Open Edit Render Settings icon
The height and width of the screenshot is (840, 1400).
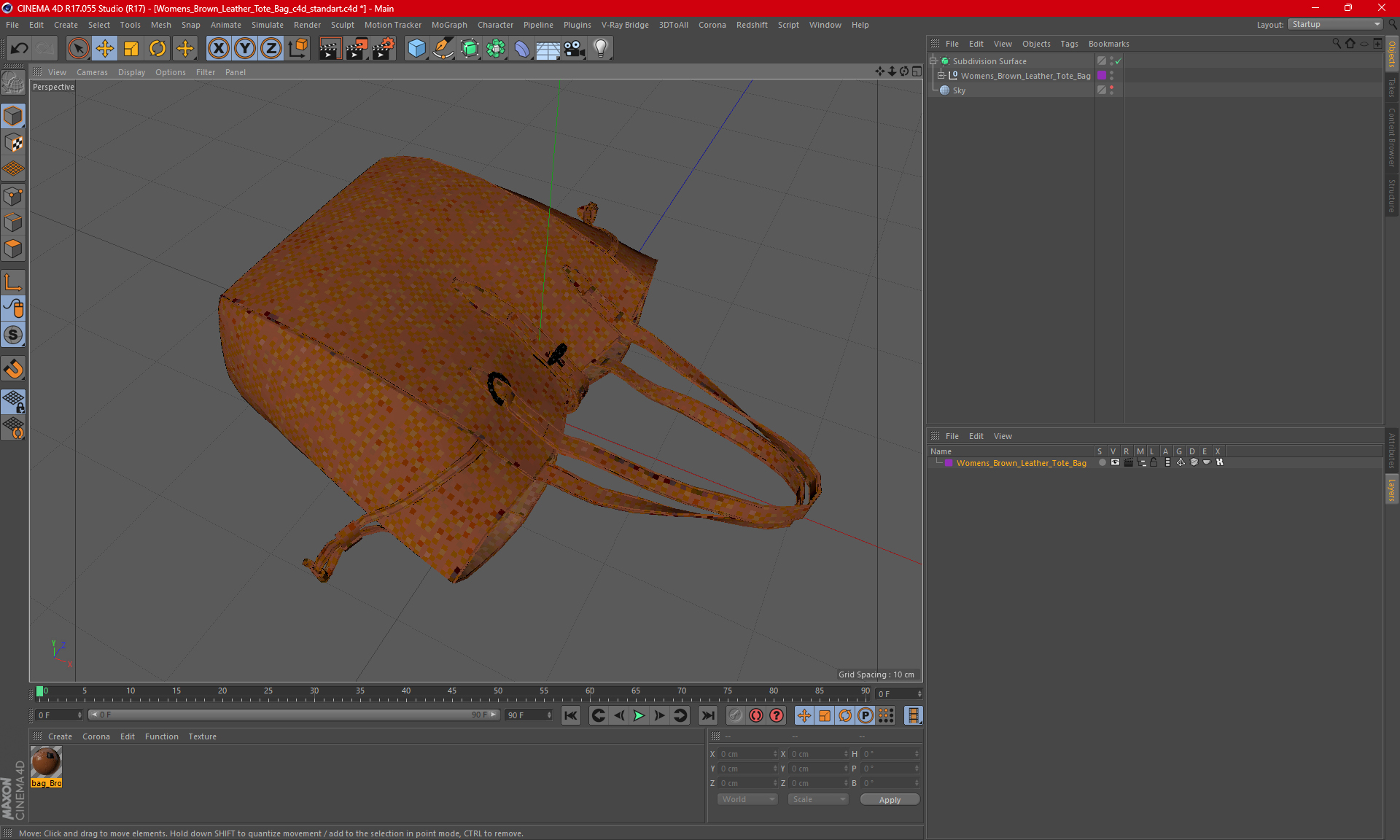coord(384,49)
